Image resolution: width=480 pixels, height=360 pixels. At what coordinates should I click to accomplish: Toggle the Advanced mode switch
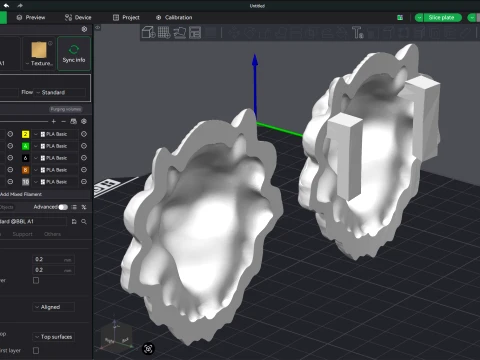point(63,207)
